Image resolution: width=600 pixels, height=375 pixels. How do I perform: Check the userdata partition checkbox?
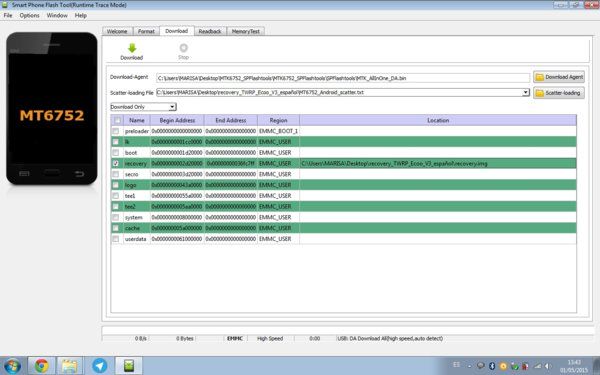116,238
